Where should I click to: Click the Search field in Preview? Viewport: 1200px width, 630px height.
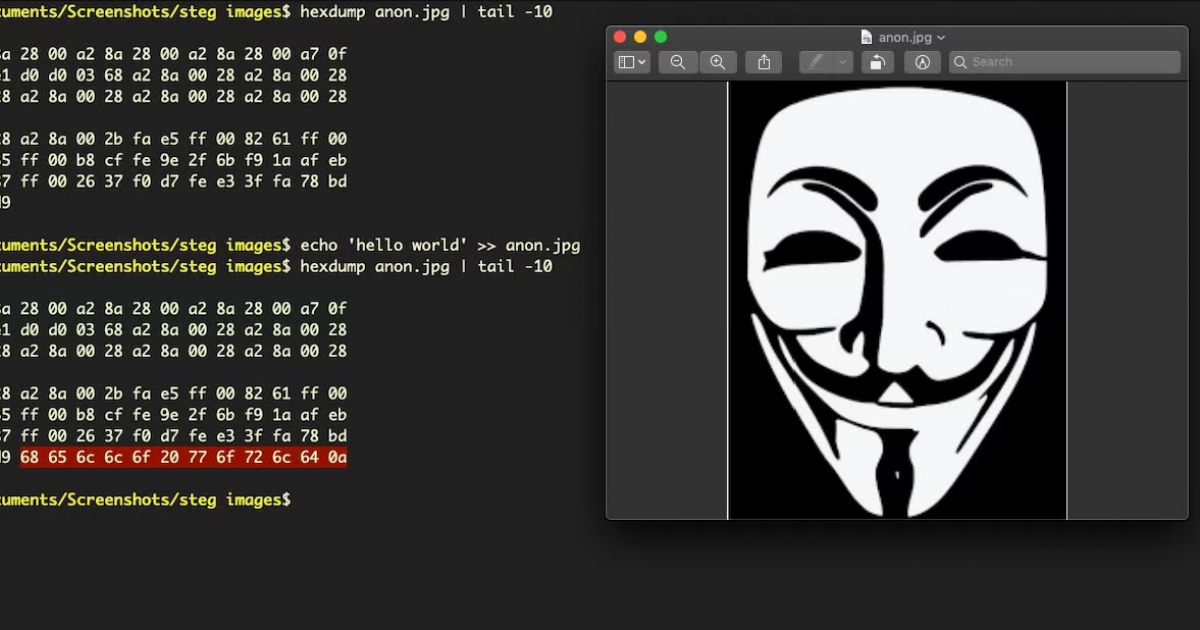coord(1065,62)
